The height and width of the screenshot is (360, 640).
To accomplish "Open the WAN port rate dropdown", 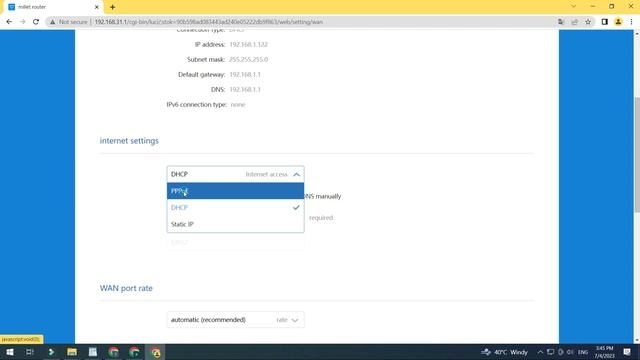I will [235, 320].
